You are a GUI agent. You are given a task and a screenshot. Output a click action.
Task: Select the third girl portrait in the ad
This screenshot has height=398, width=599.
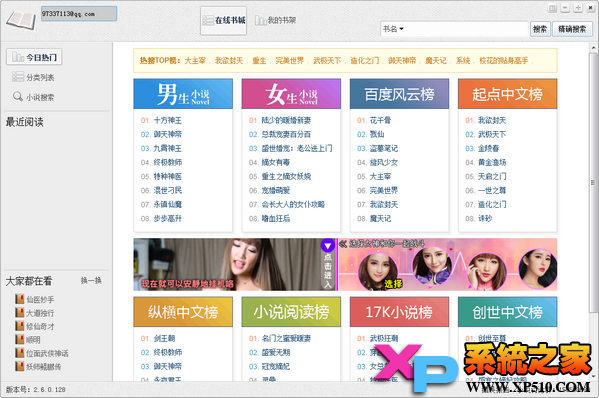click(x=487, y=271)
